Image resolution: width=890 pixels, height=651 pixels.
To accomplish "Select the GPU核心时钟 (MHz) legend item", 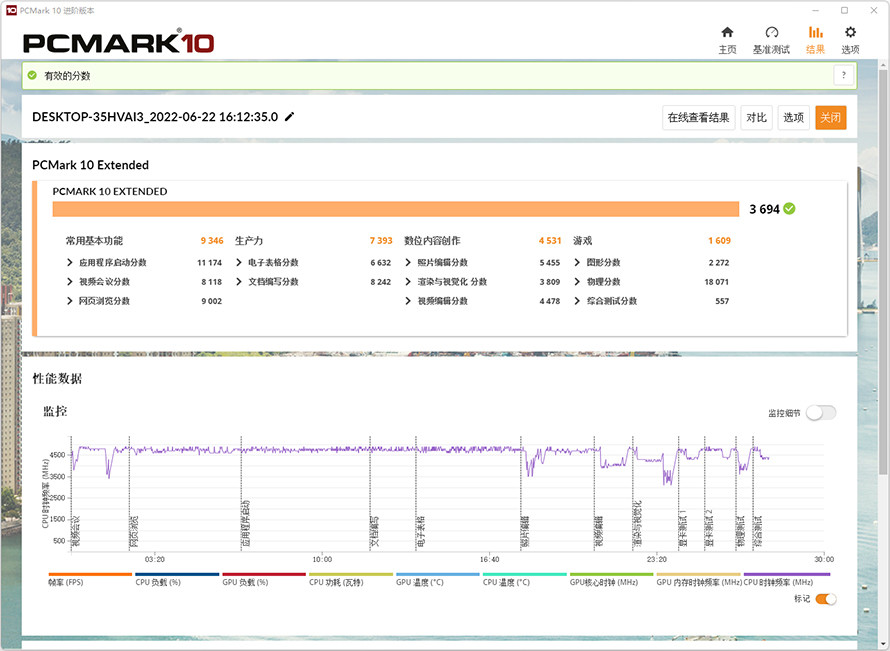I will tap(611, 579).
